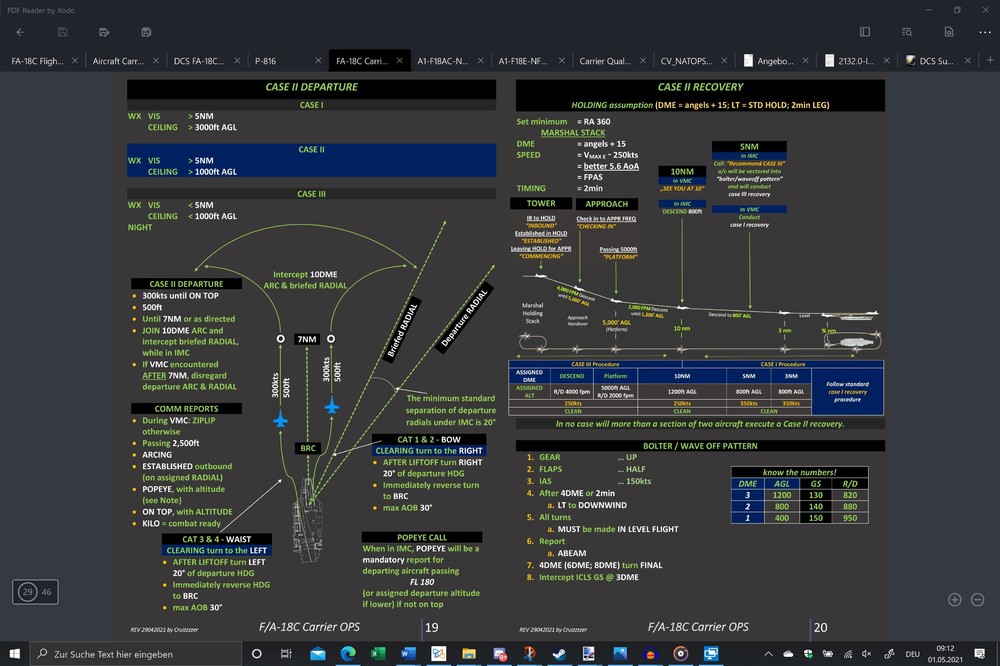
Task: Open network Wi-Fi tray icon
Action: click(848, 654)
